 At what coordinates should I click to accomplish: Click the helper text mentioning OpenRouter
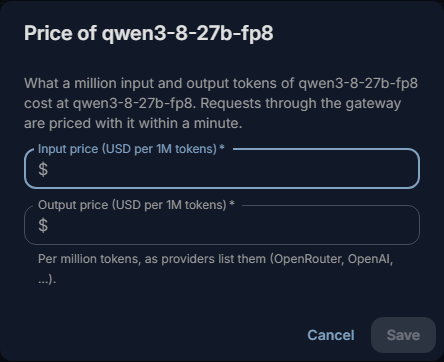point(215,269)
